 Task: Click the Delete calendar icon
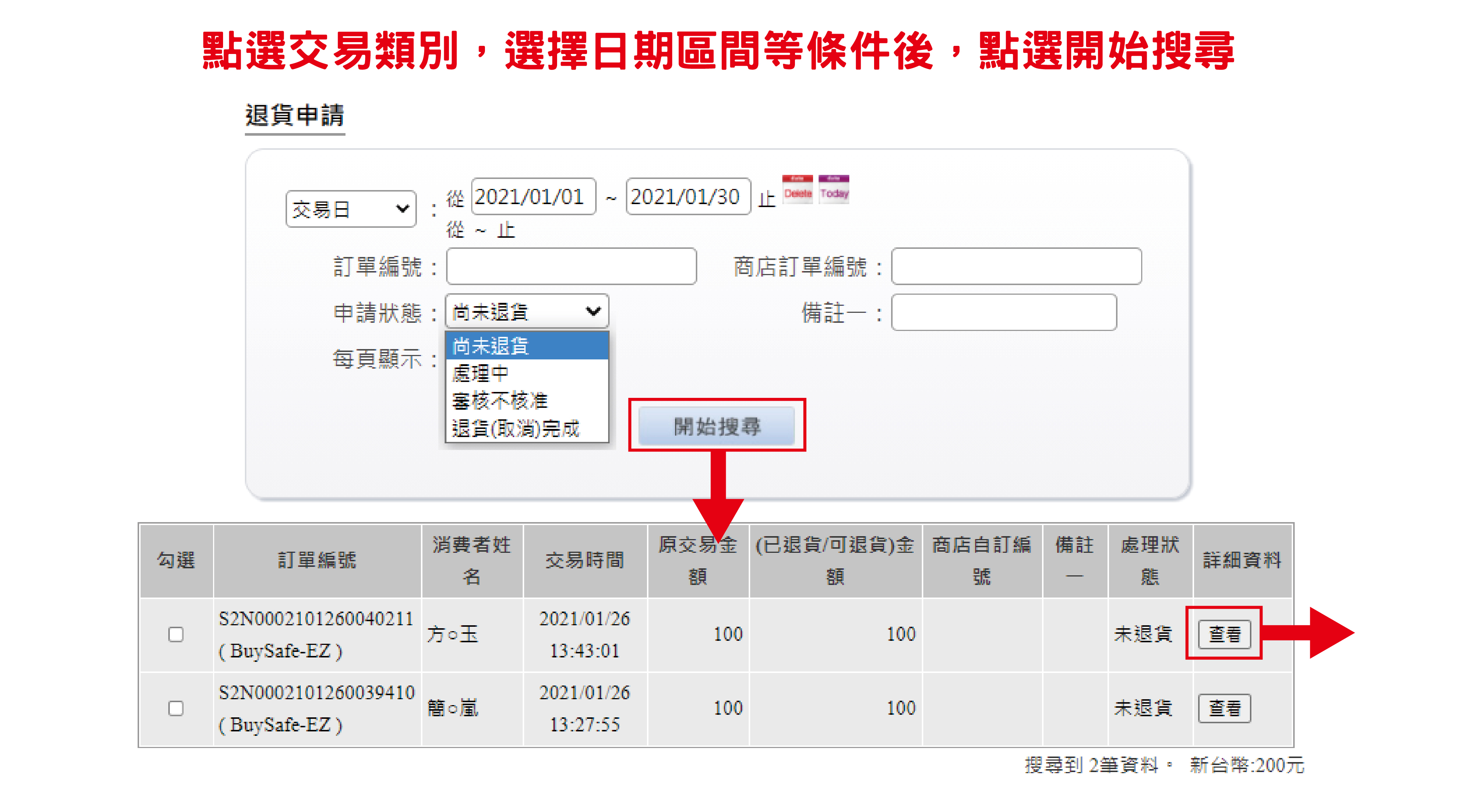(798, 190)
